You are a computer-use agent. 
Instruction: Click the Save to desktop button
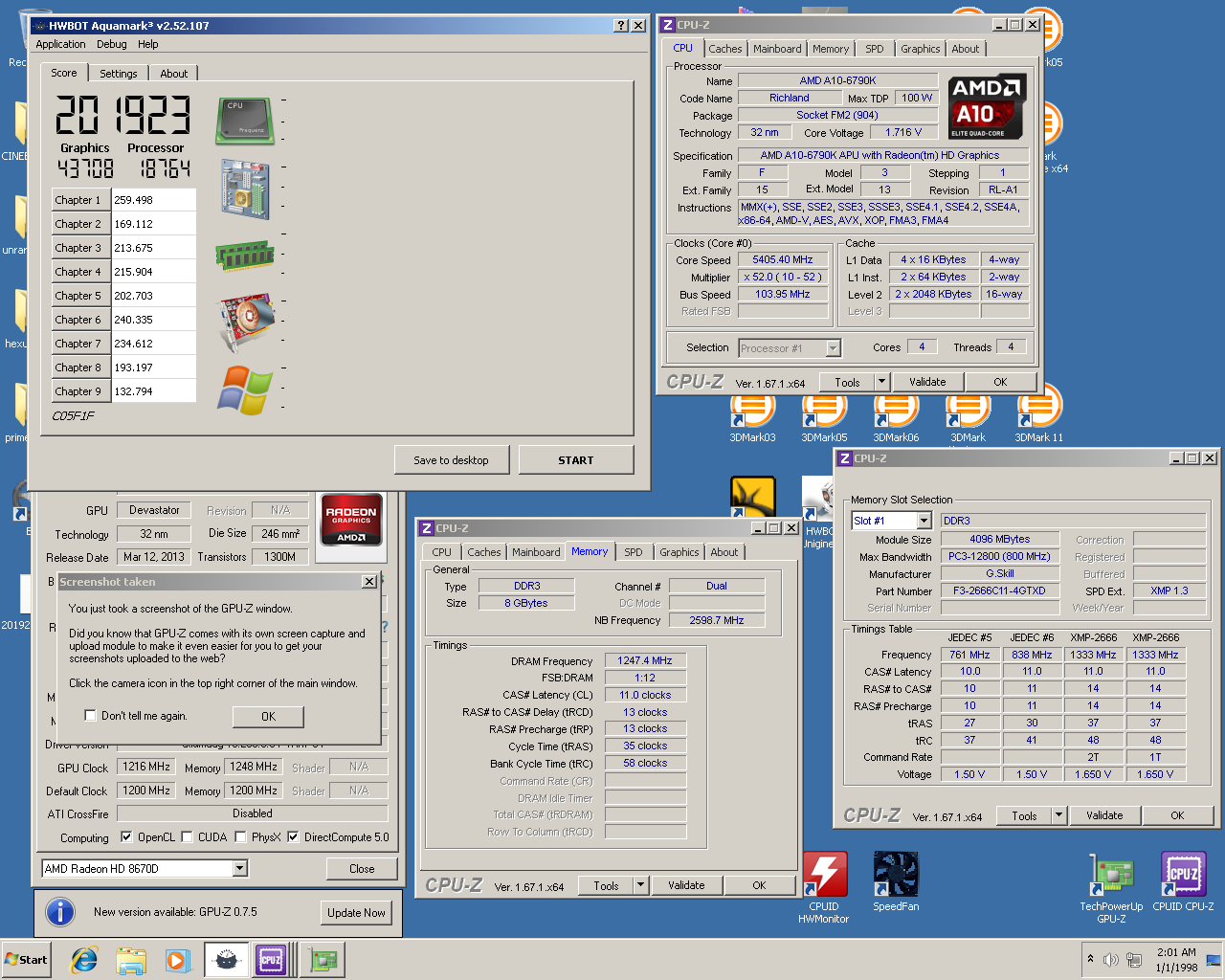coord(451,460)
